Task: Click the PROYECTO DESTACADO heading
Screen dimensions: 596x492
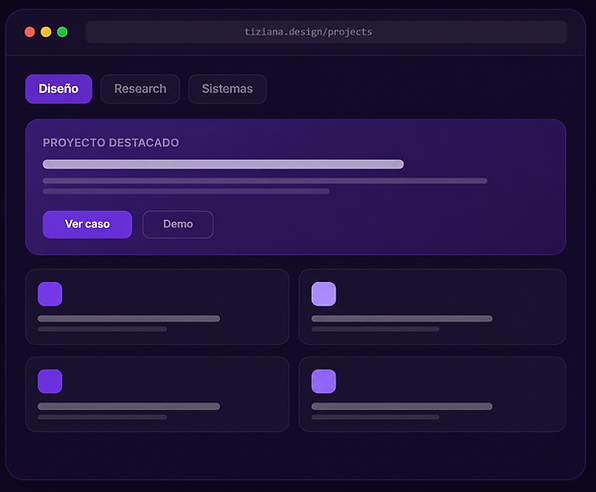Action: pyautogui.click(x=111, y=143)
